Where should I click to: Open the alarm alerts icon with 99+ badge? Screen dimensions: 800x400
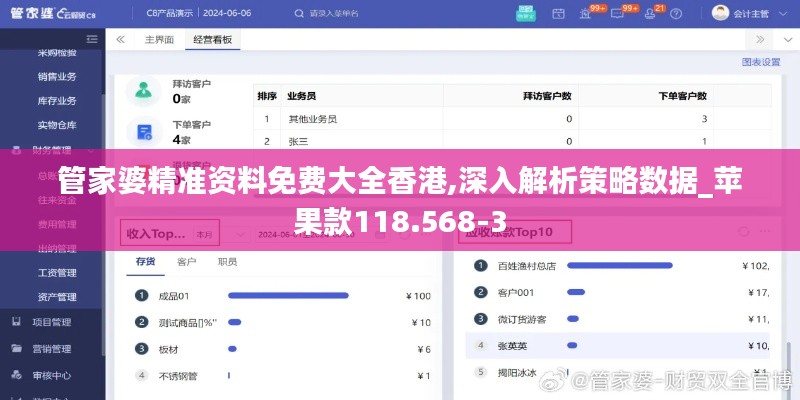click(x=585, y=14)
